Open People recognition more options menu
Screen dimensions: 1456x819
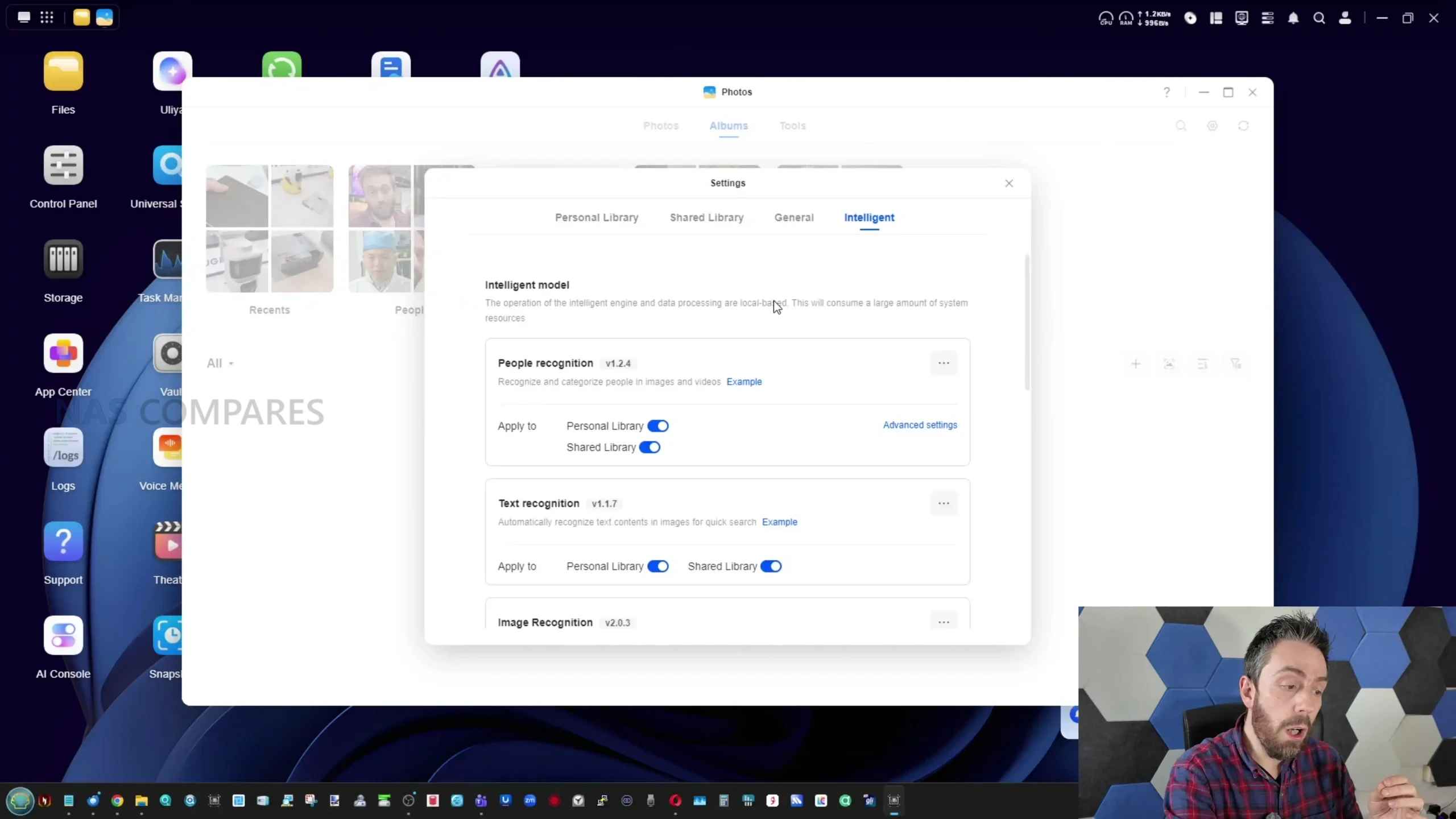pos(944,363)
